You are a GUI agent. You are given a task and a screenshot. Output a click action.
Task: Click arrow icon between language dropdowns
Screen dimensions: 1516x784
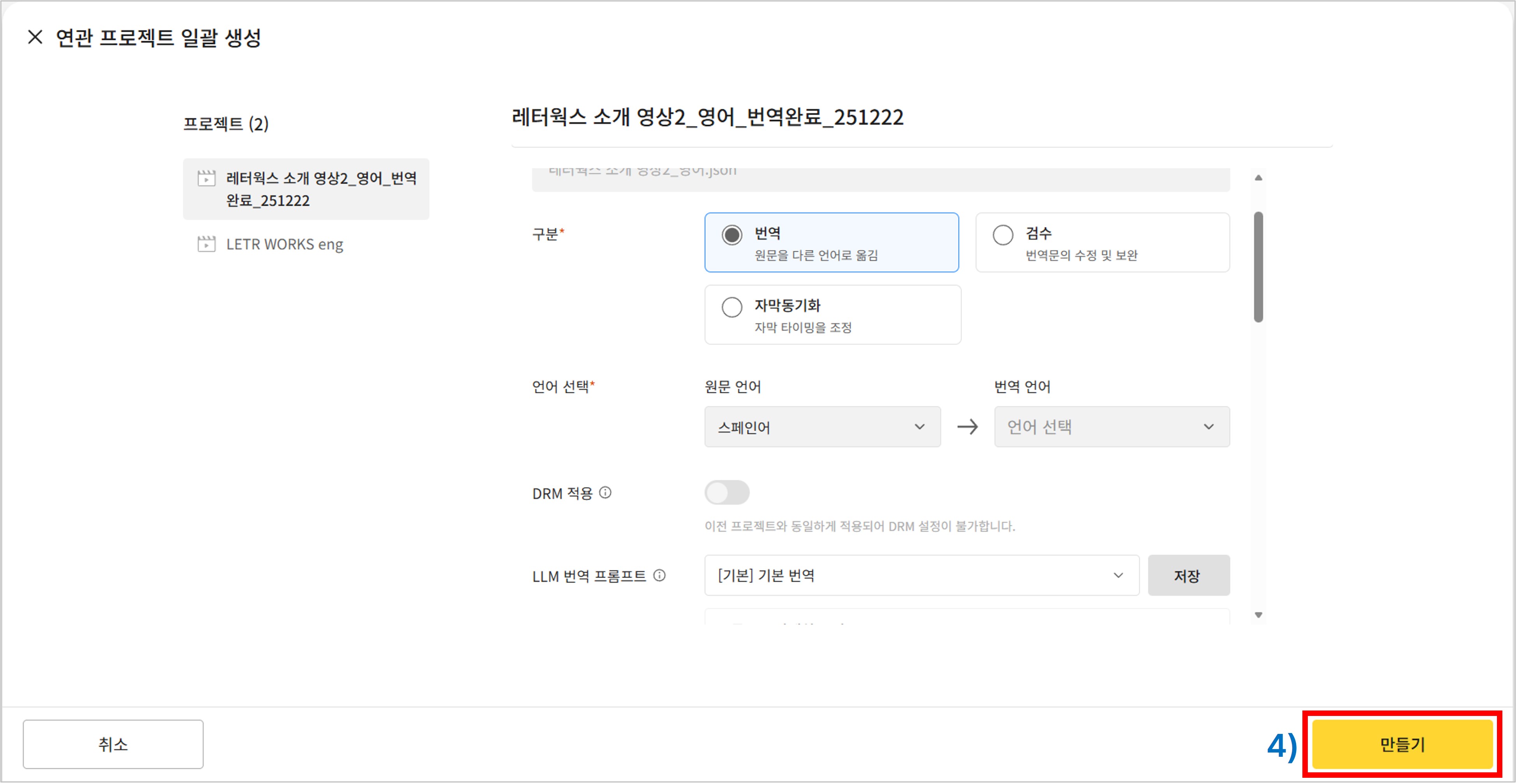point(967,427)
